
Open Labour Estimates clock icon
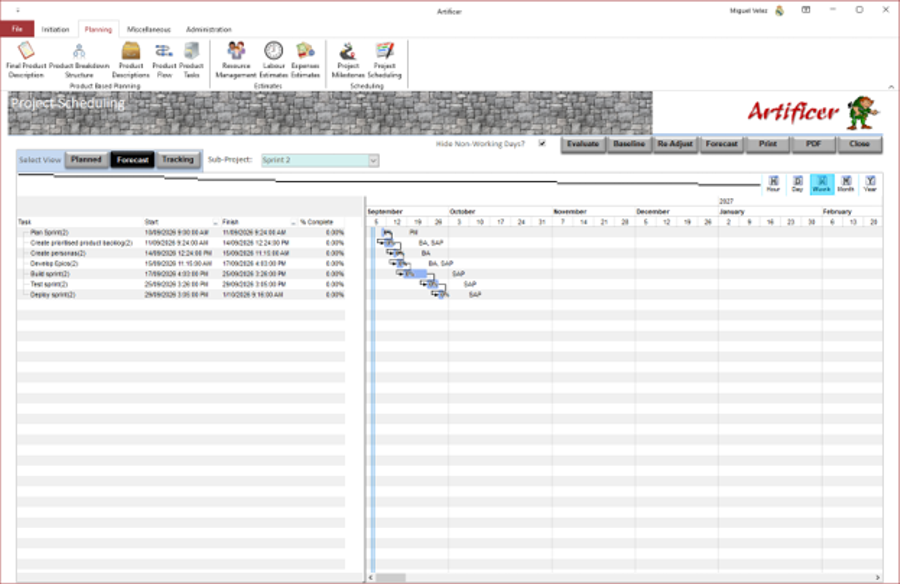pos(274,60)
